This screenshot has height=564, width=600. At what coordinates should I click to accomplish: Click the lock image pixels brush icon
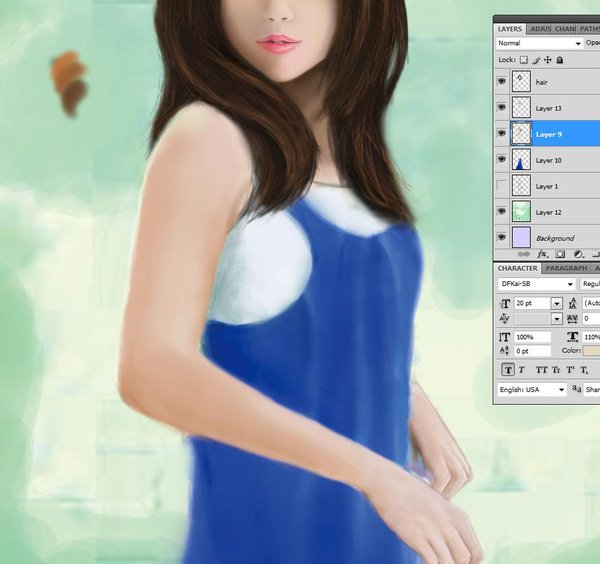tap(536, 60)
